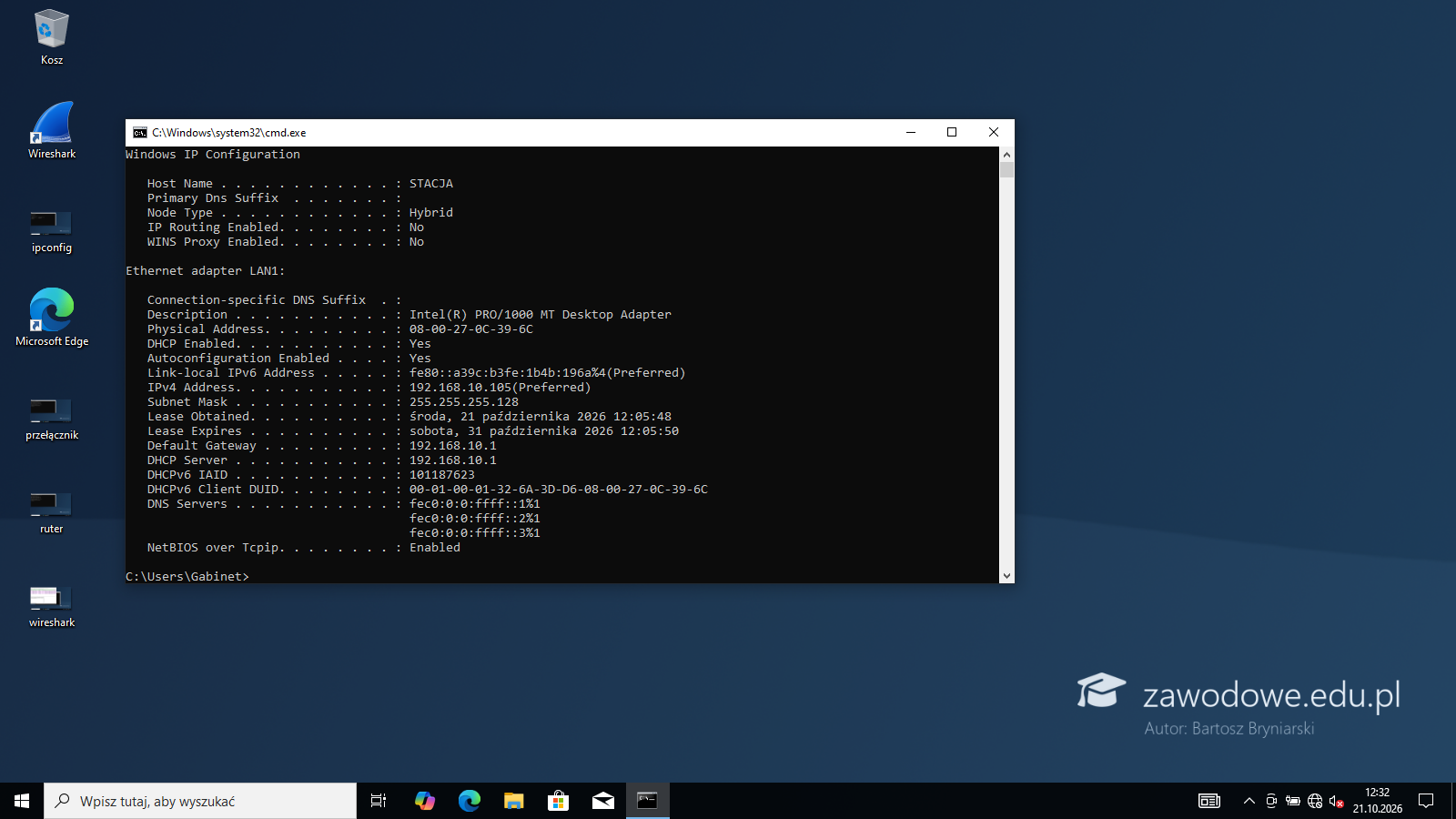Click the power tray icon

(1293, 801)
